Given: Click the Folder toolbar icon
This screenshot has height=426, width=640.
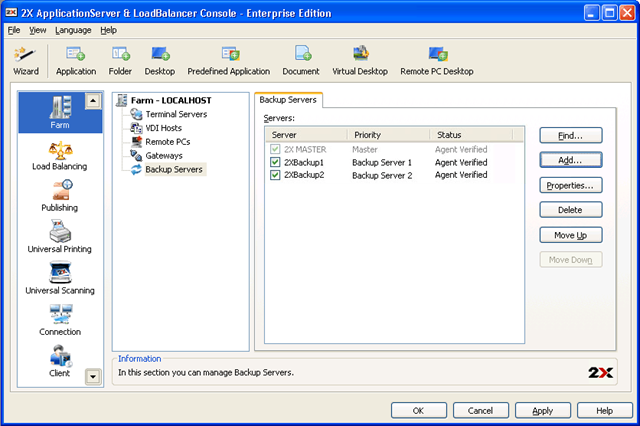Looking at the screenshot, I should pyautogui.click(x=120, y=61).
